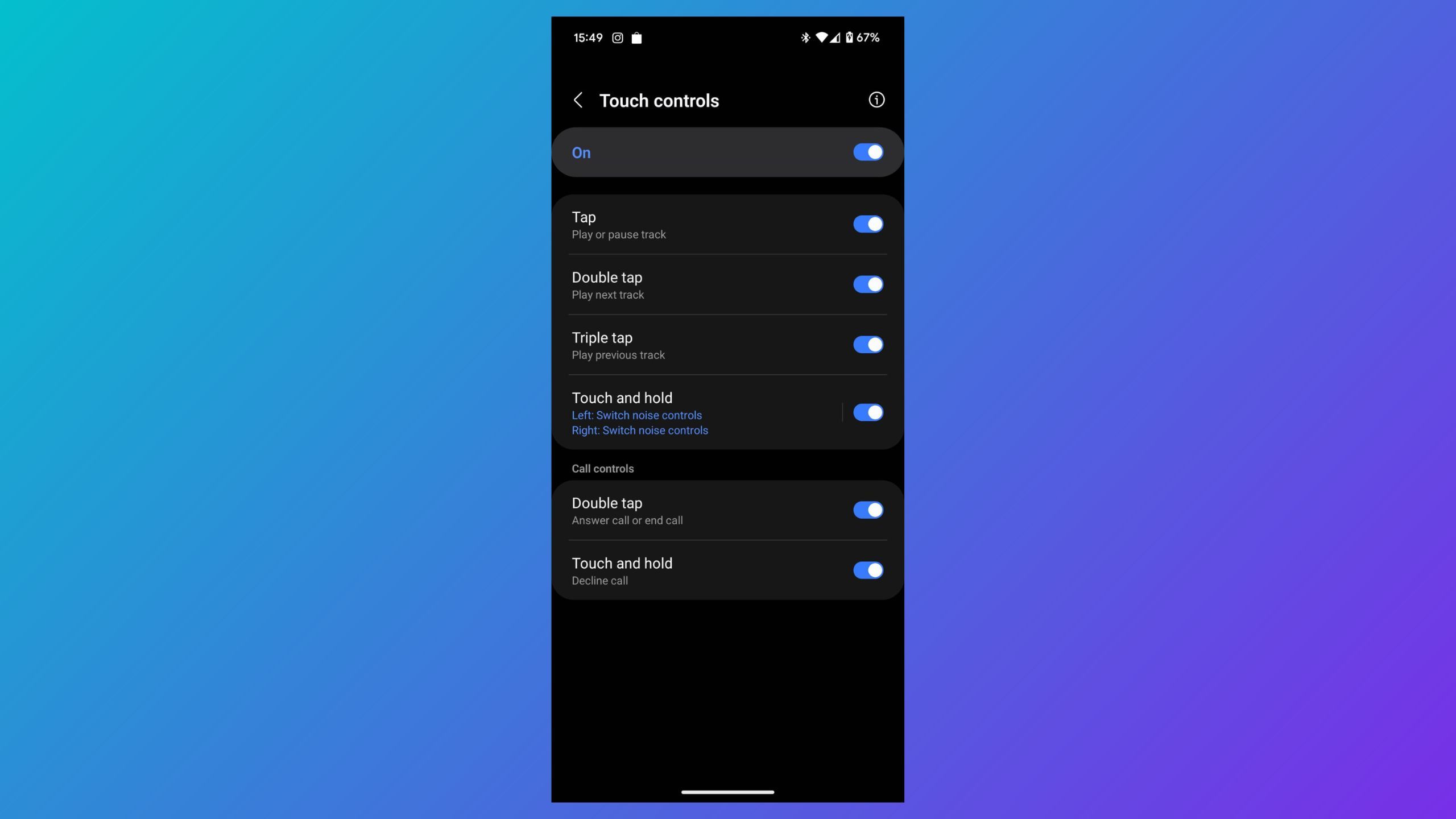
Task: Disable the Touch and hold decline call toggle
Action: [x=867, y=570]
